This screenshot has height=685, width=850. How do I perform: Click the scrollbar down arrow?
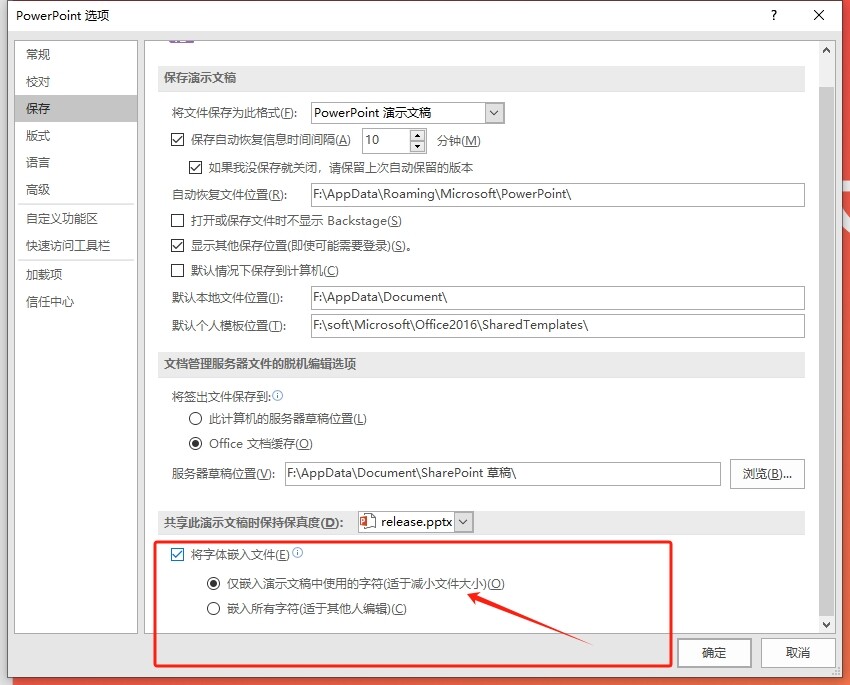click(826, 624)
